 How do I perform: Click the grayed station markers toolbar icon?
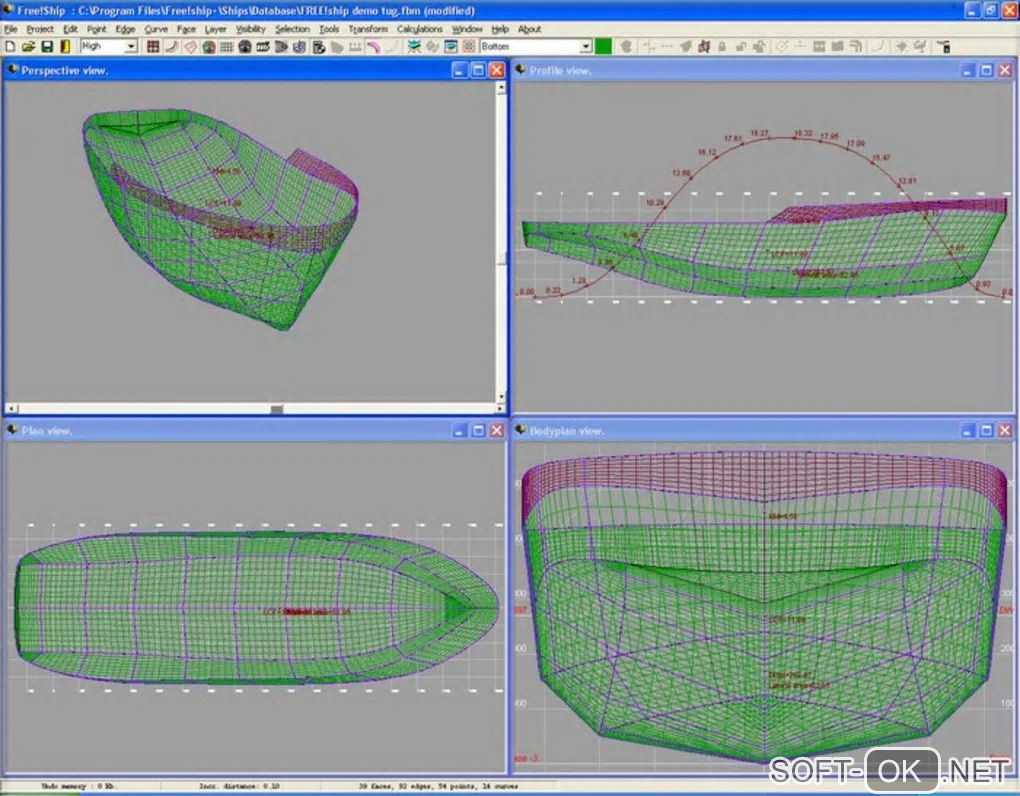click(x=355, y=46)
